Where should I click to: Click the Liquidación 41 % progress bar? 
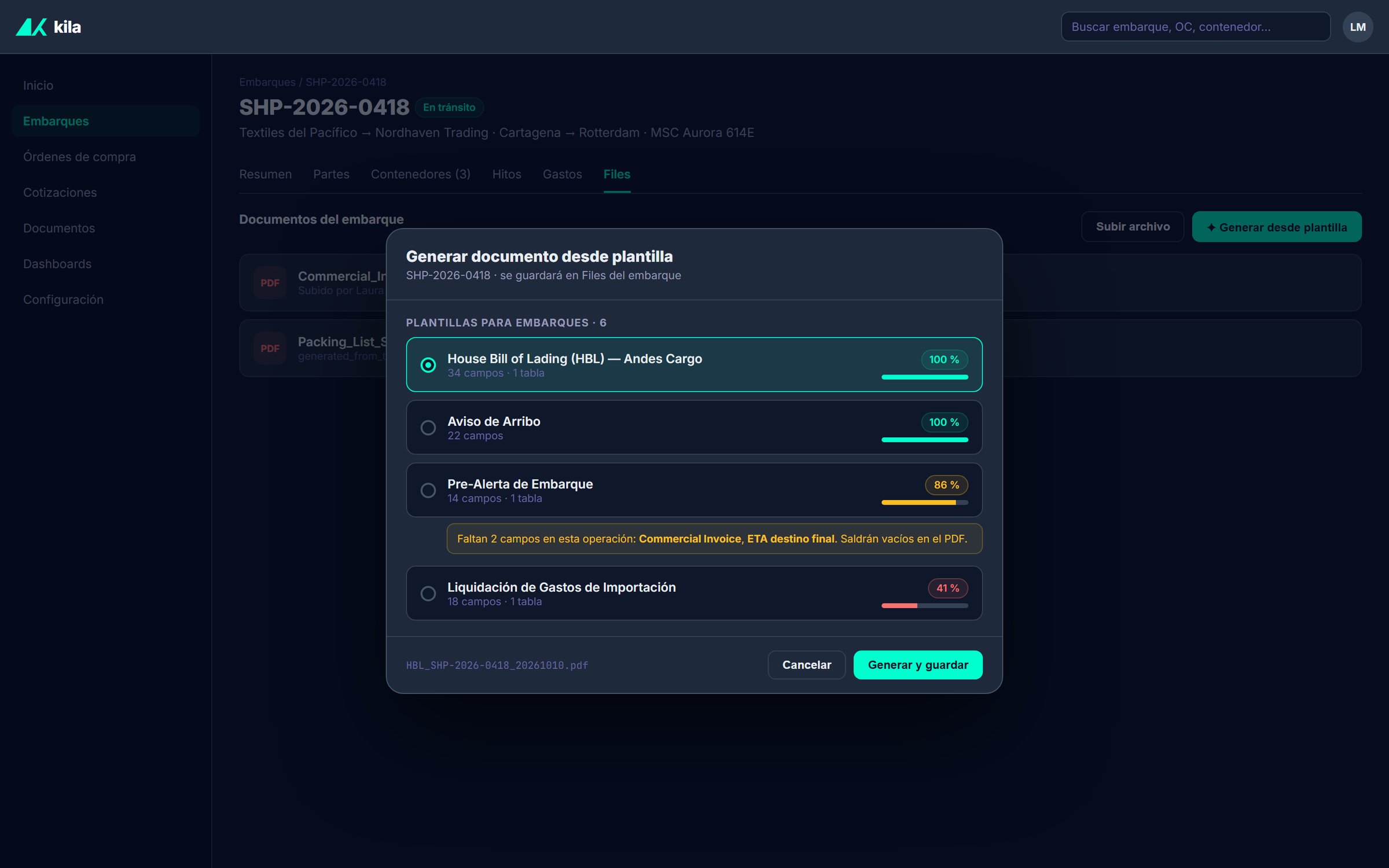coord(925,606)
